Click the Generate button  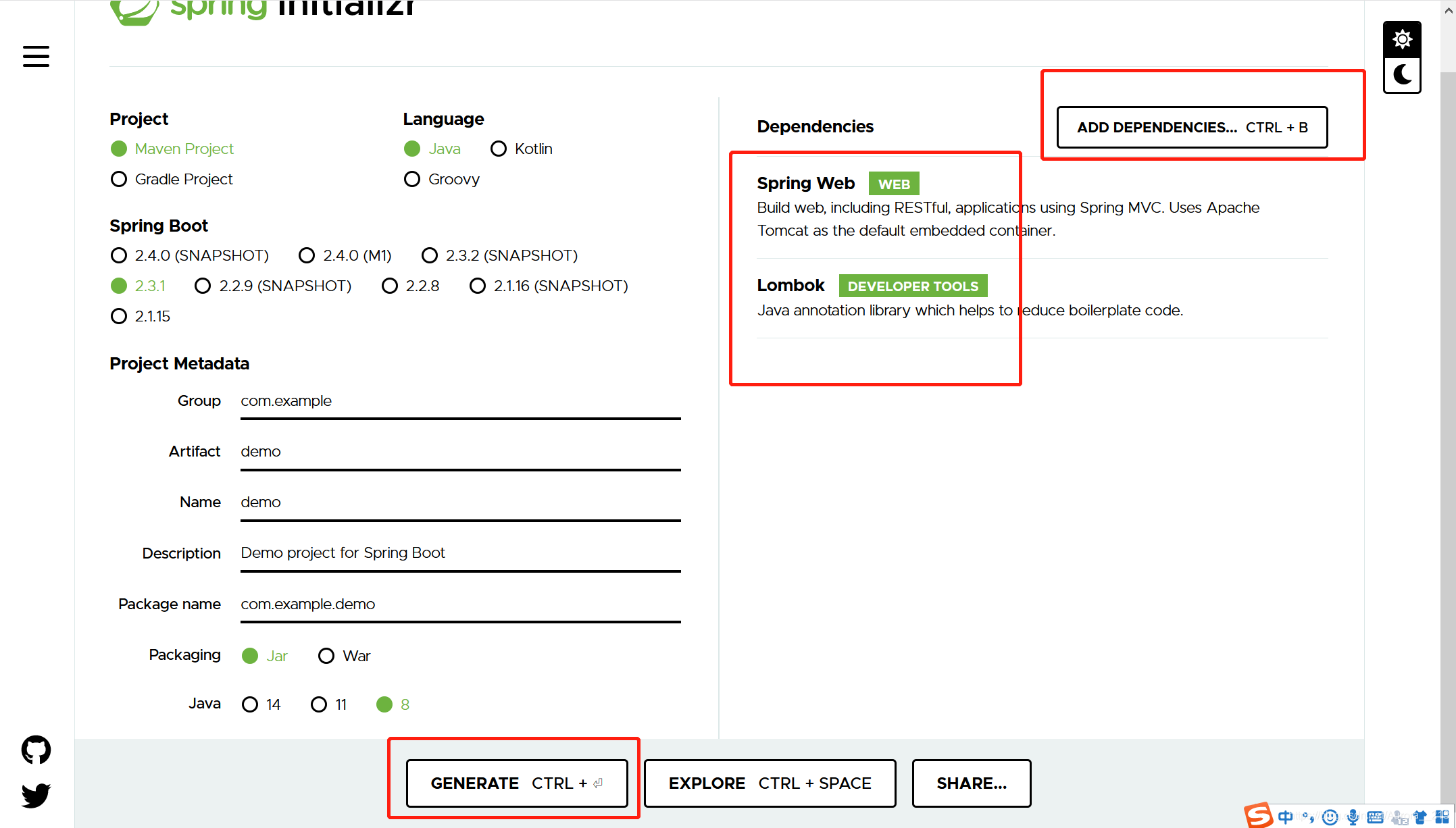(517, 783)
